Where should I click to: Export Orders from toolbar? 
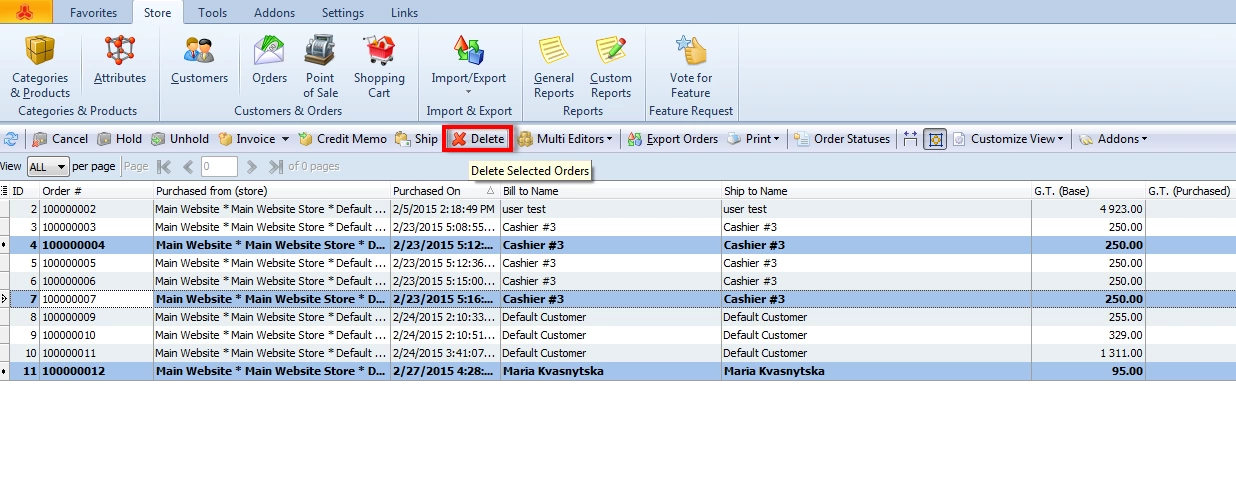(x=673, y=139)
